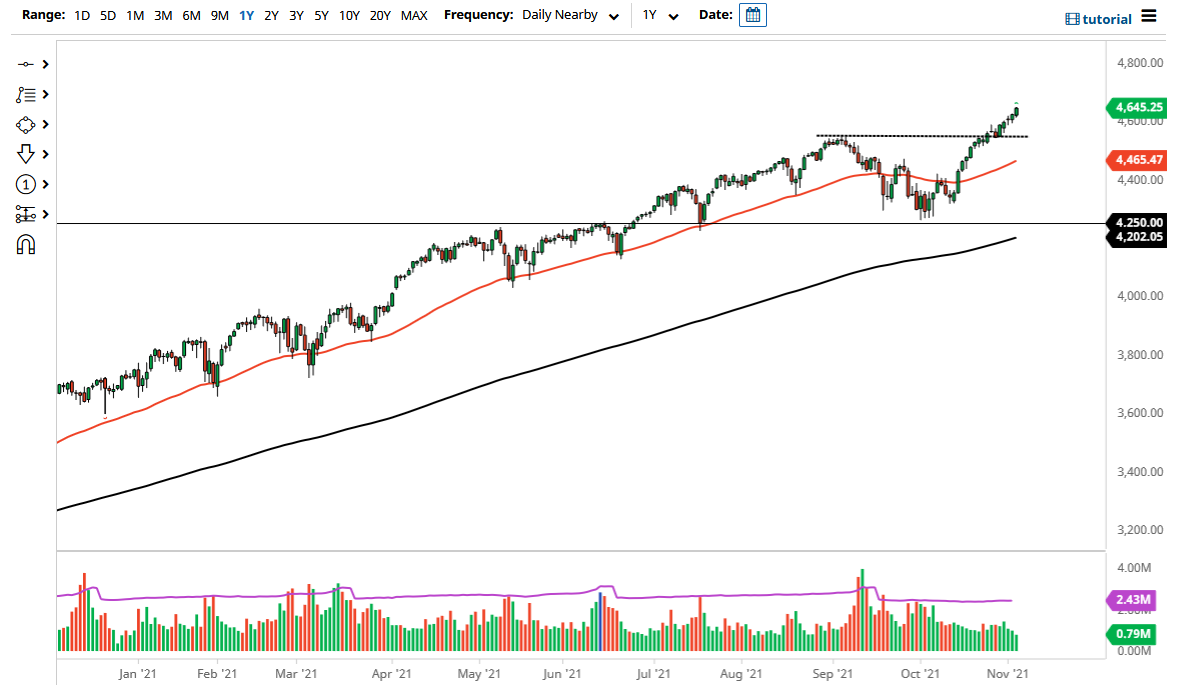This screenshot has height=693, width=1177.
Task: Open the annotation notes tool
Action: click(x=27, y=94)
